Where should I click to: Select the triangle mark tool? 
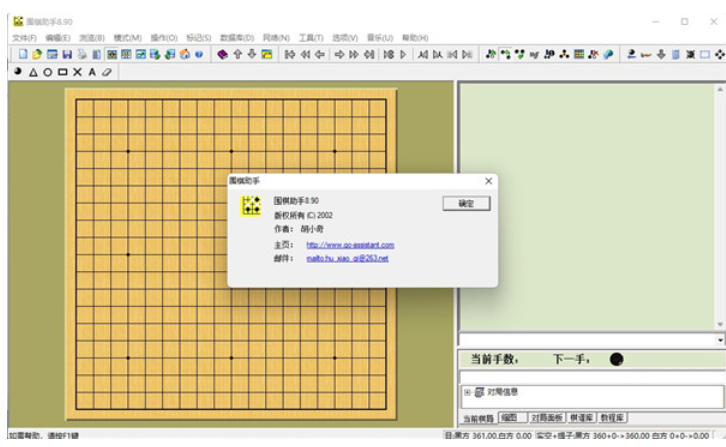coord(32,72)
